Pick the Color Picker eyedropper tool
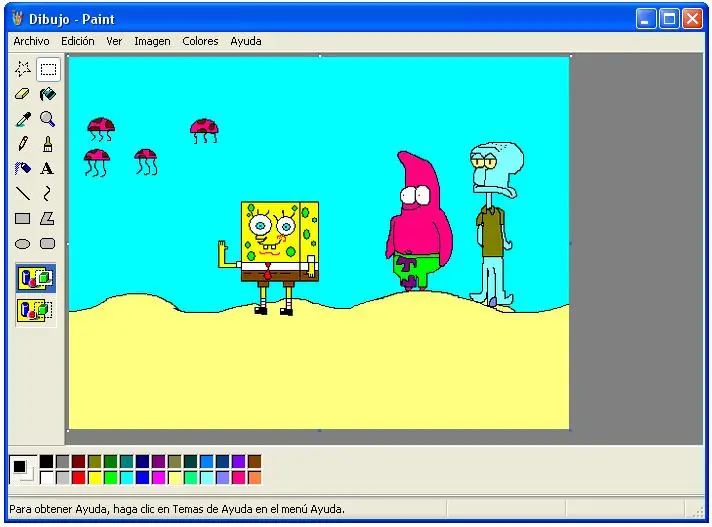Image resolution: width=712 pixels, height=527 pixels. click(x=23, y=119)
